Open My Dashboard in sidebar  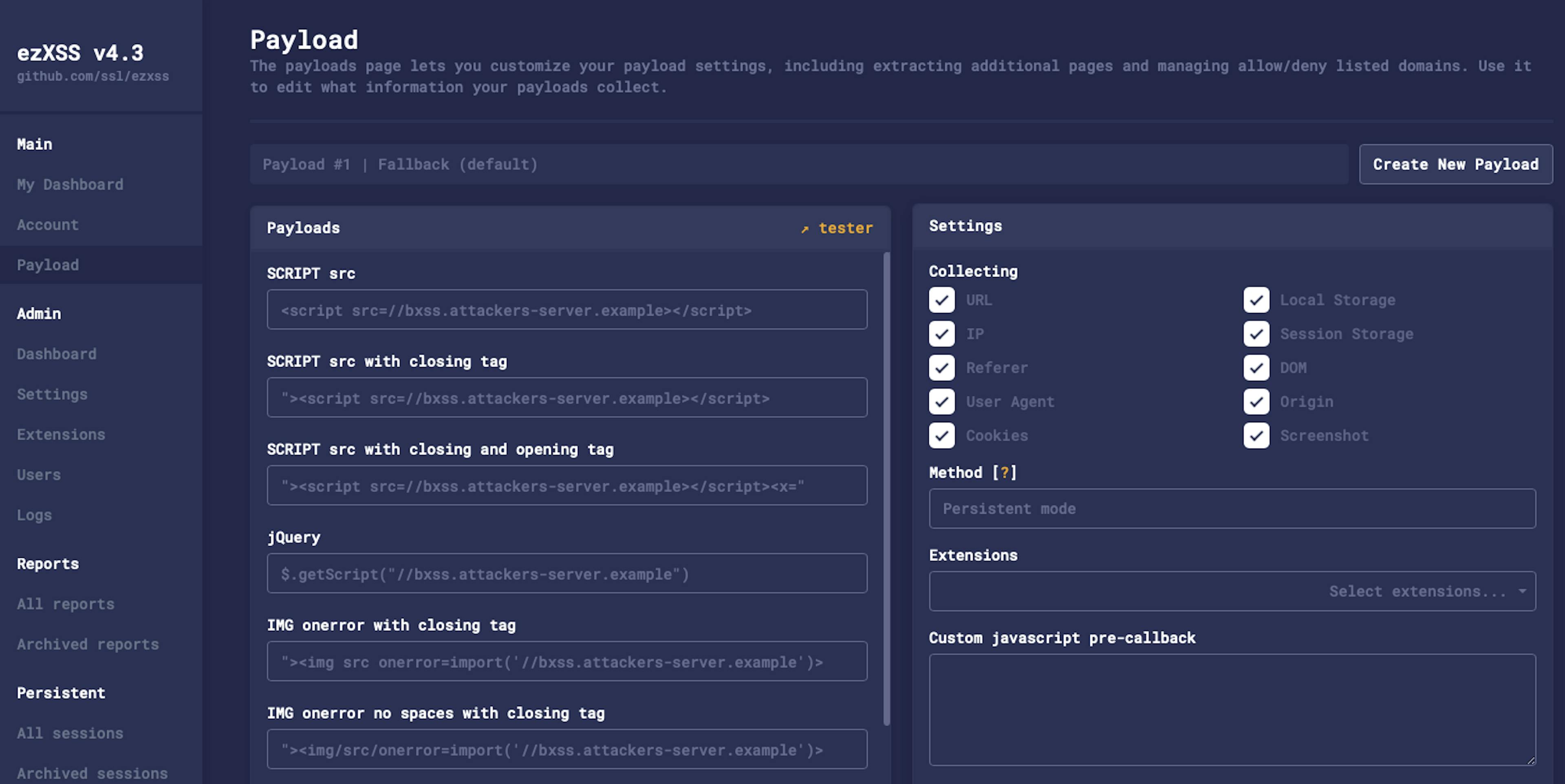[70, 185]
